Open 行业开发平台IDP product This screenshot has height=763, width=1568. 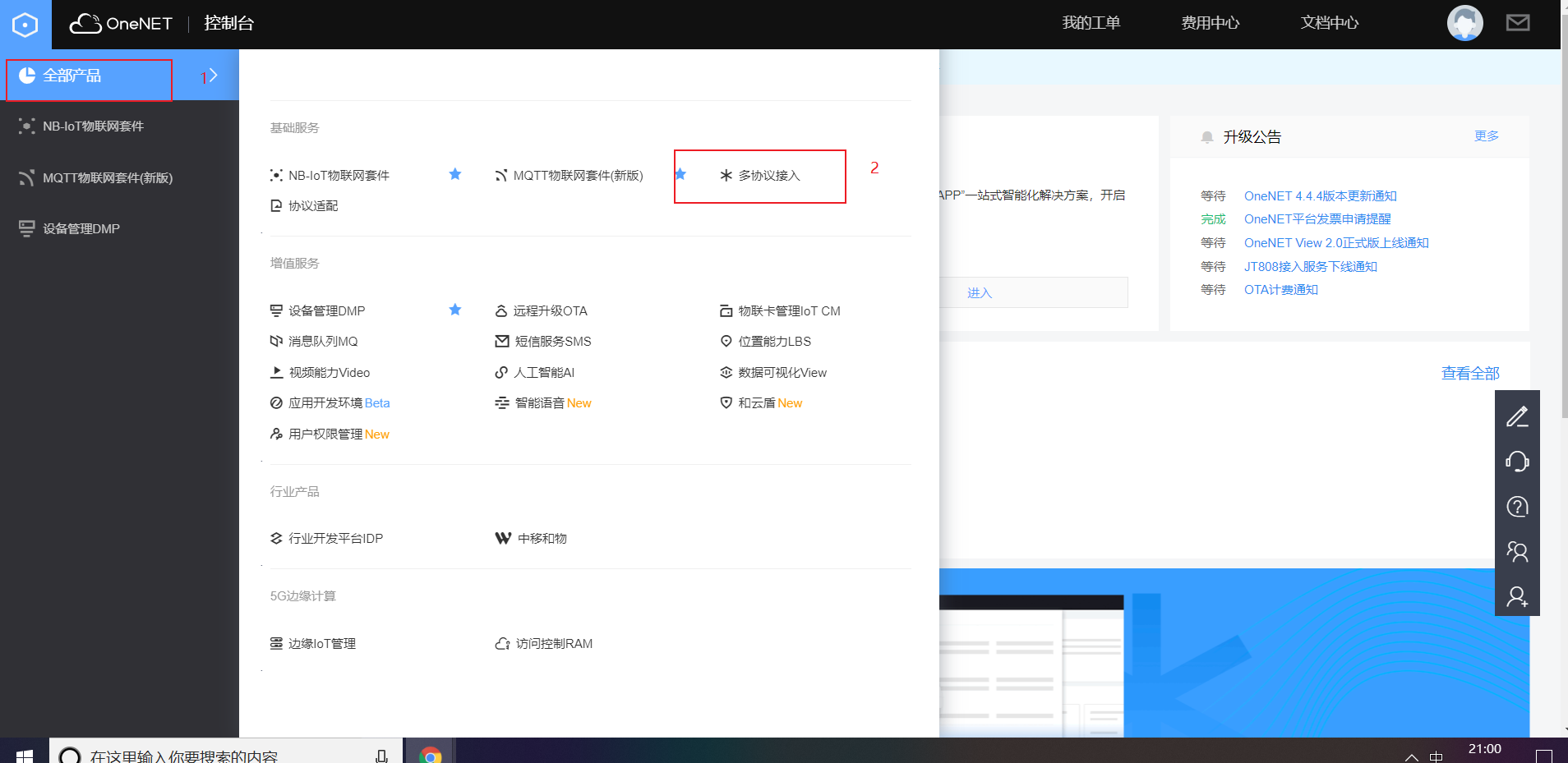tap(335, 539)
